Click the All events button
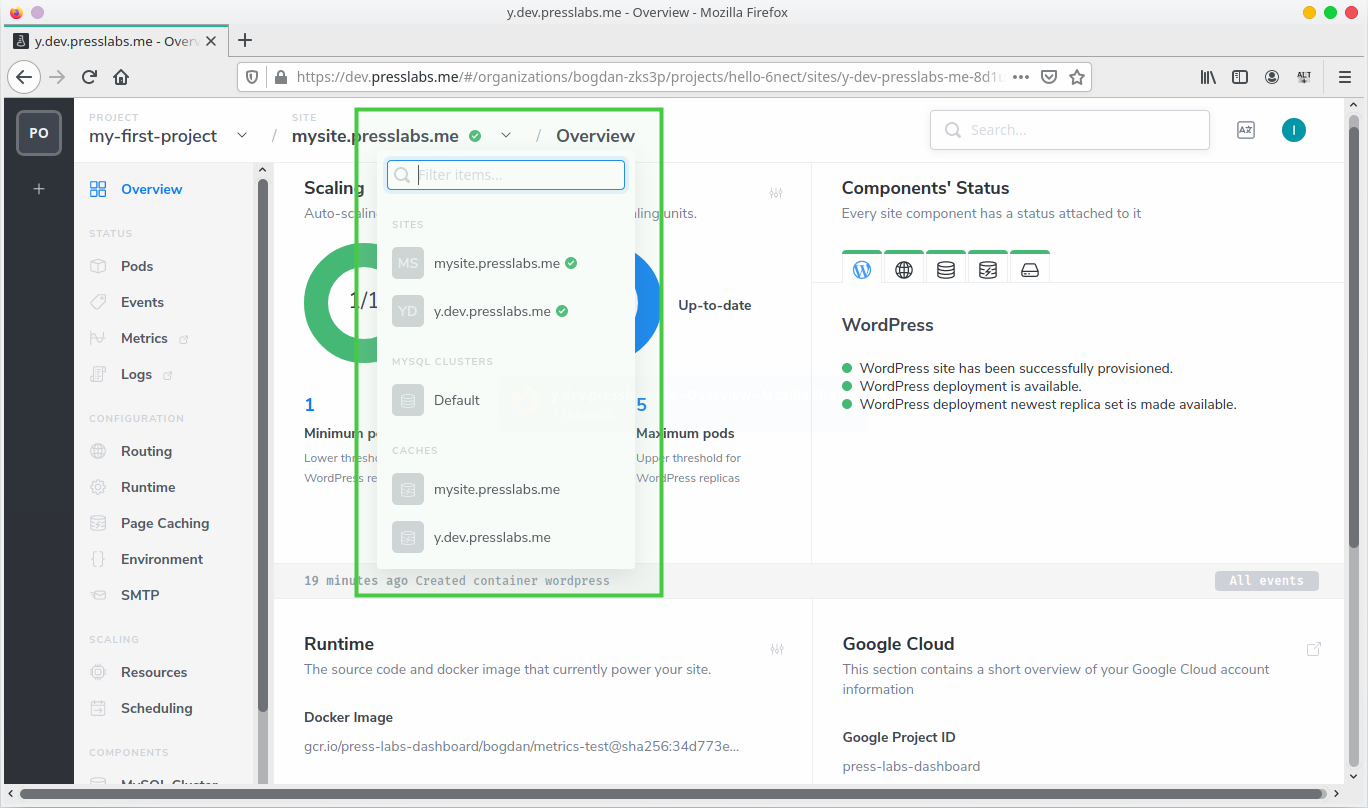 click(1267, 580)
